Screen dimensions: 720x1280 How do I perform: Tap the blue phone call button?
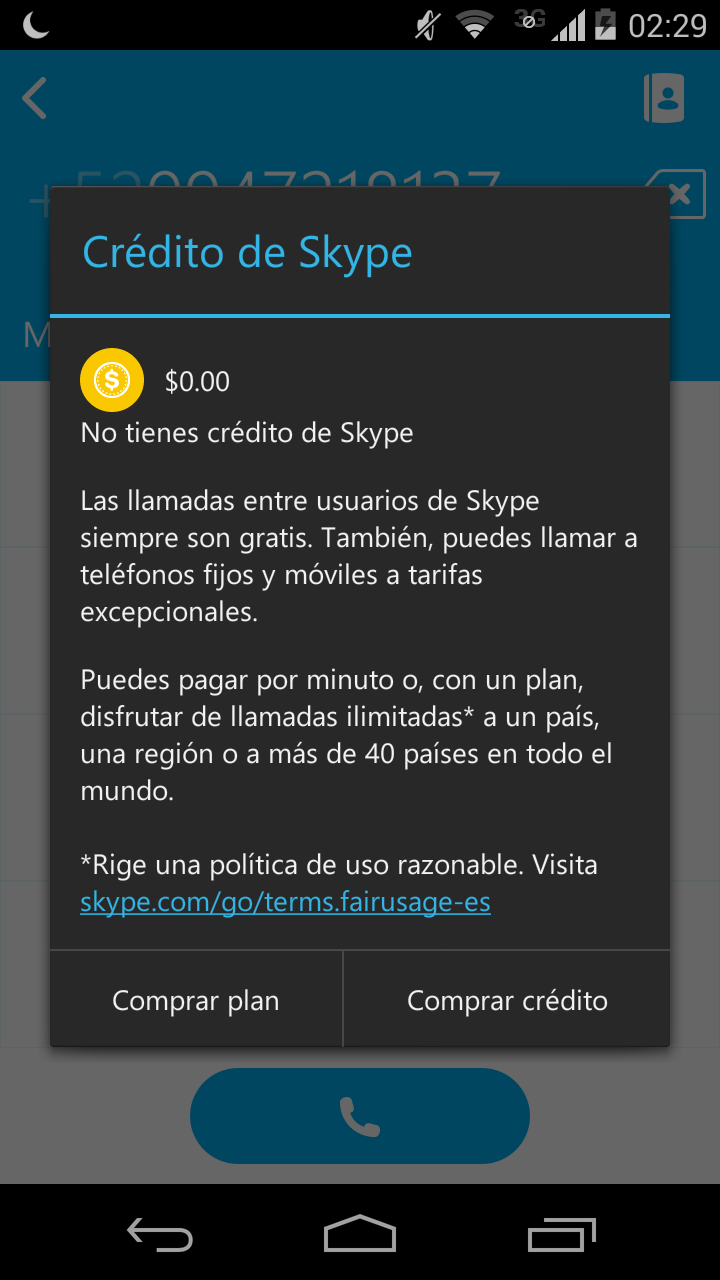pos(360,1115)
